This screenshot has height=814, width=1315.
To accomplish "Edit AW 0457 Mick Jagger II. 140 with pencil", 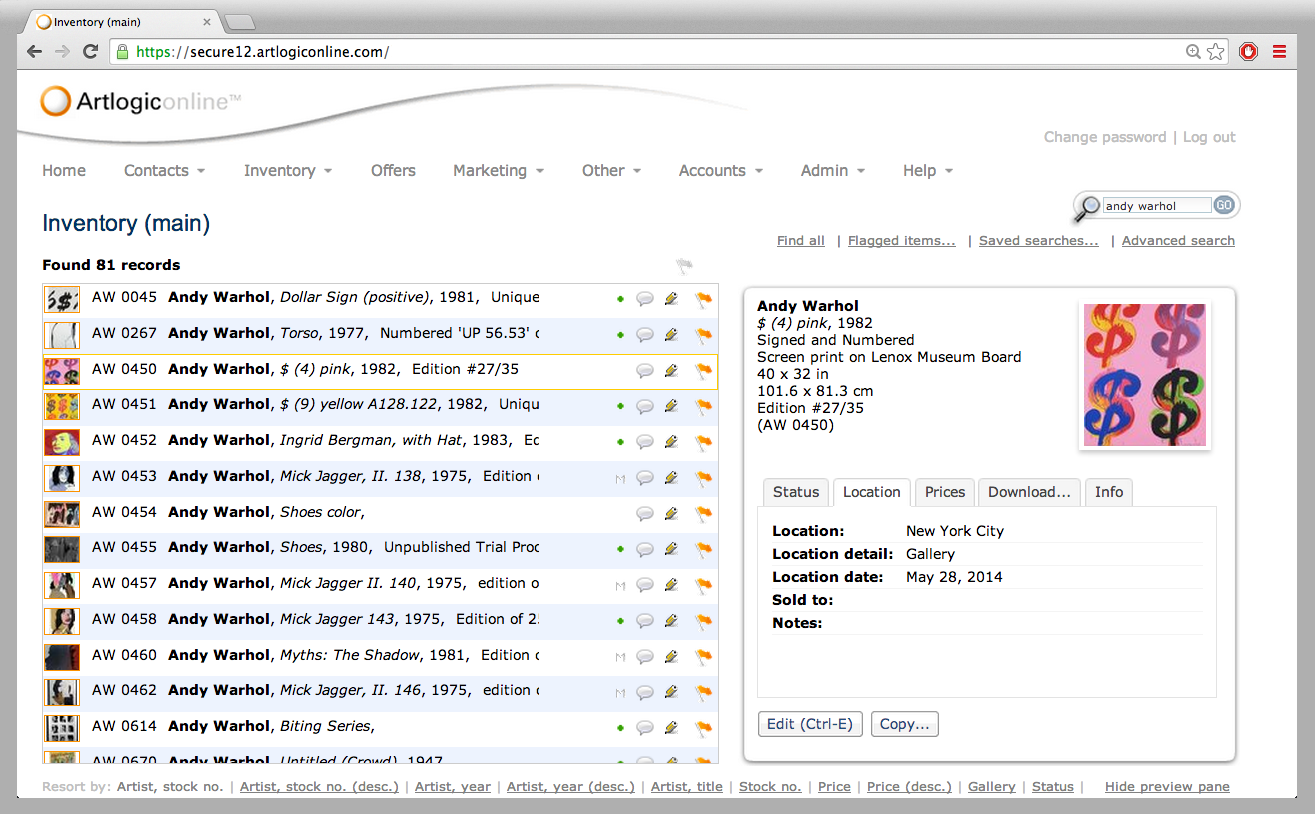I will 672,584.
